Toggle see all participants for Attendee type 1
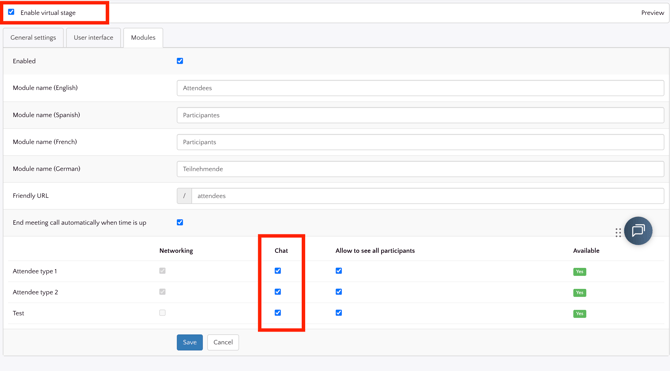Viewport: 670px width, 371px height. (x=339, y=271)
